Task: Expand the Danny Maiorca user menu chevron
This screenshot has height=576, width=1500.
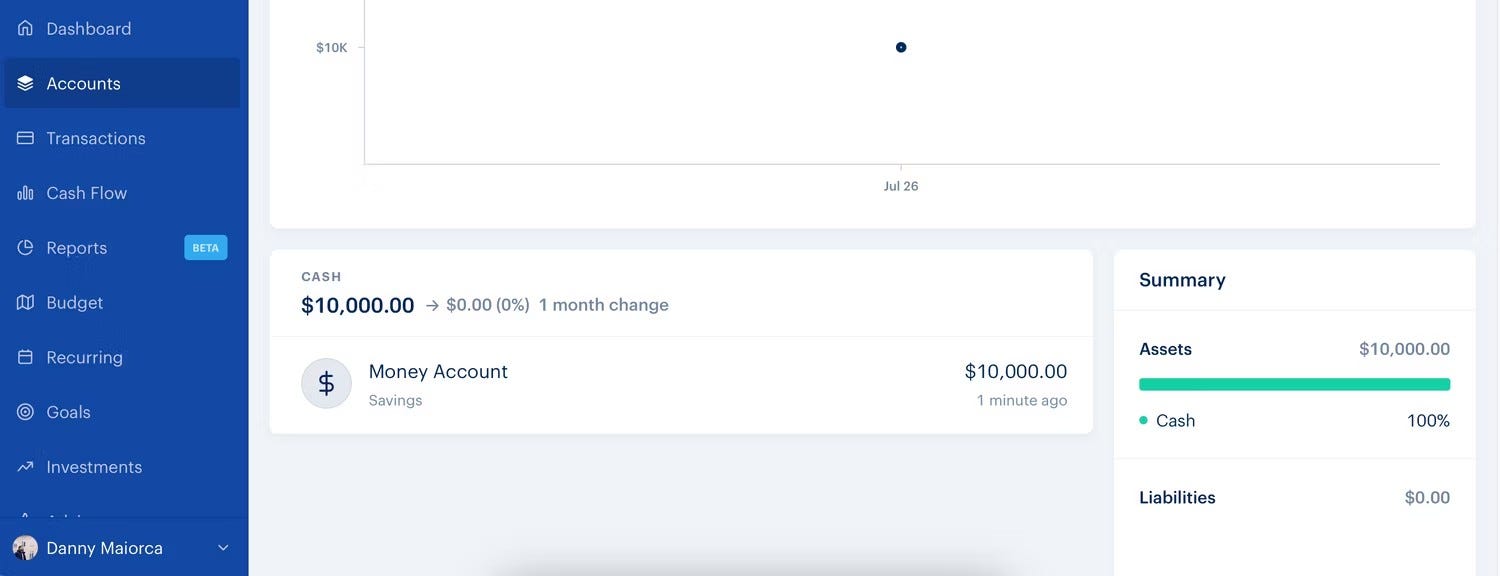Action: pyautogui.click(x=223, y=548)
